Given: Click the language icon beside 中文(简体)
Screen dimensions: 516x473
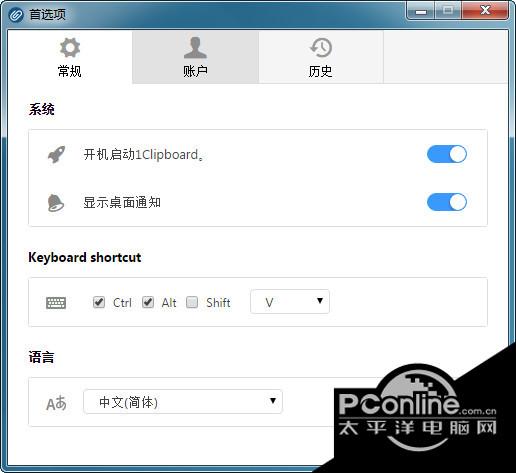Looking at the screenshot, I should [x=56, y=403].
